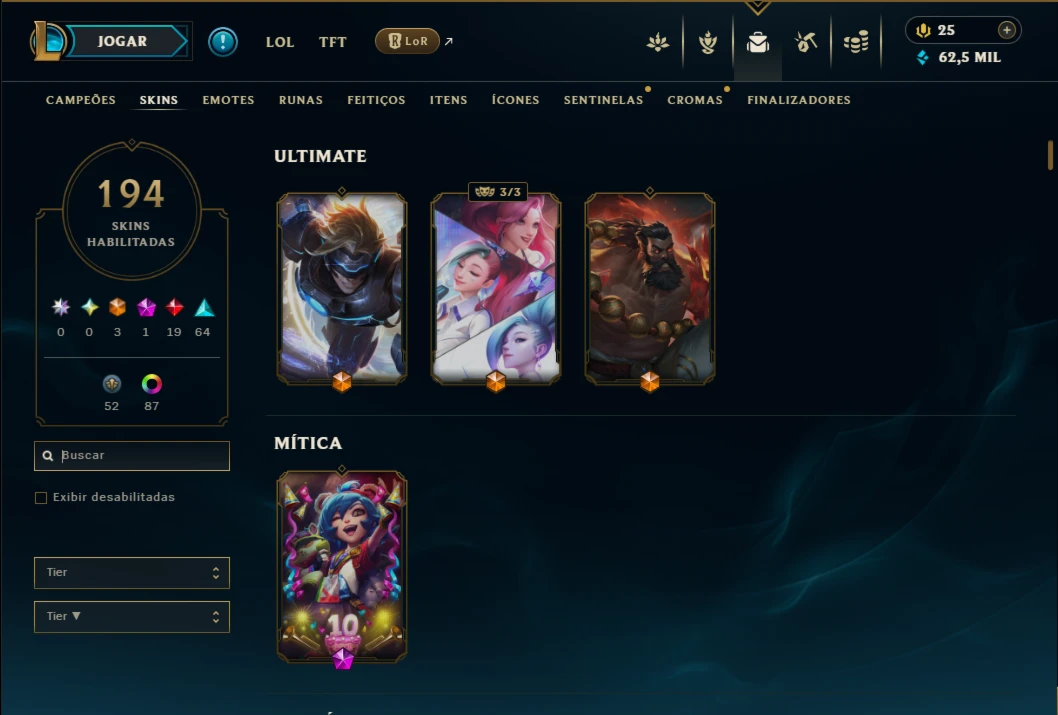Switch to the CAMPEÕES tab

tap(81, 100)
